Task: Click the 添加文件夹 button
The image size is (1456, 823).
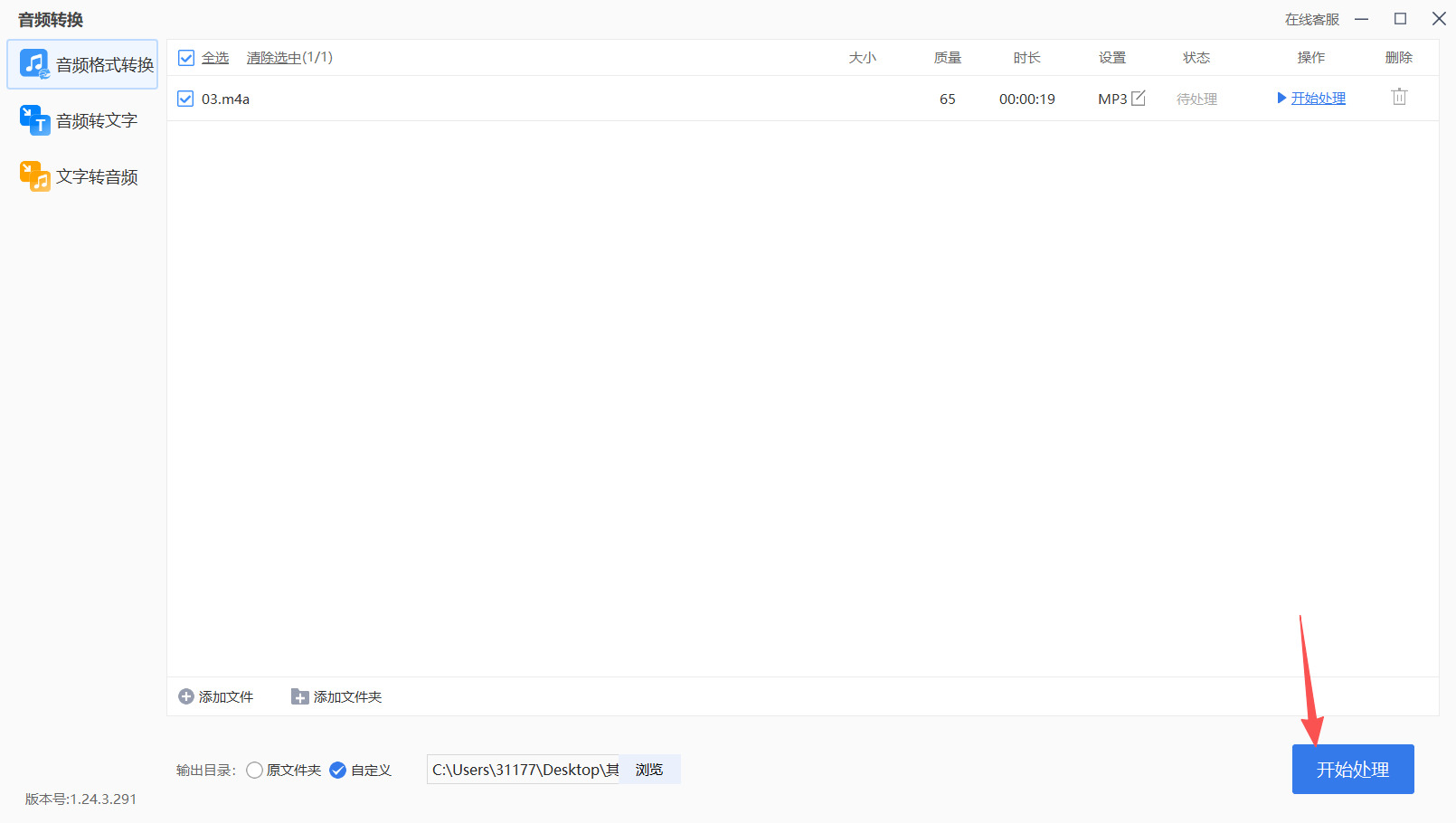Action: pyautogui.click(x=336, y=696)
